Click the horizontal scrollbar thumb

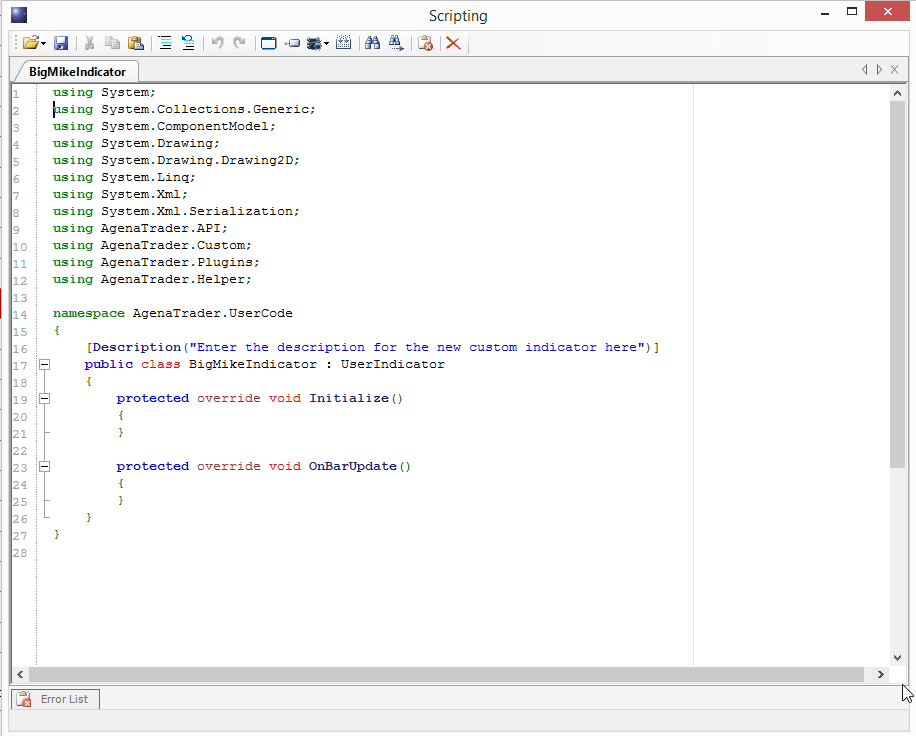pyautogui.click(x=446, y=675)
